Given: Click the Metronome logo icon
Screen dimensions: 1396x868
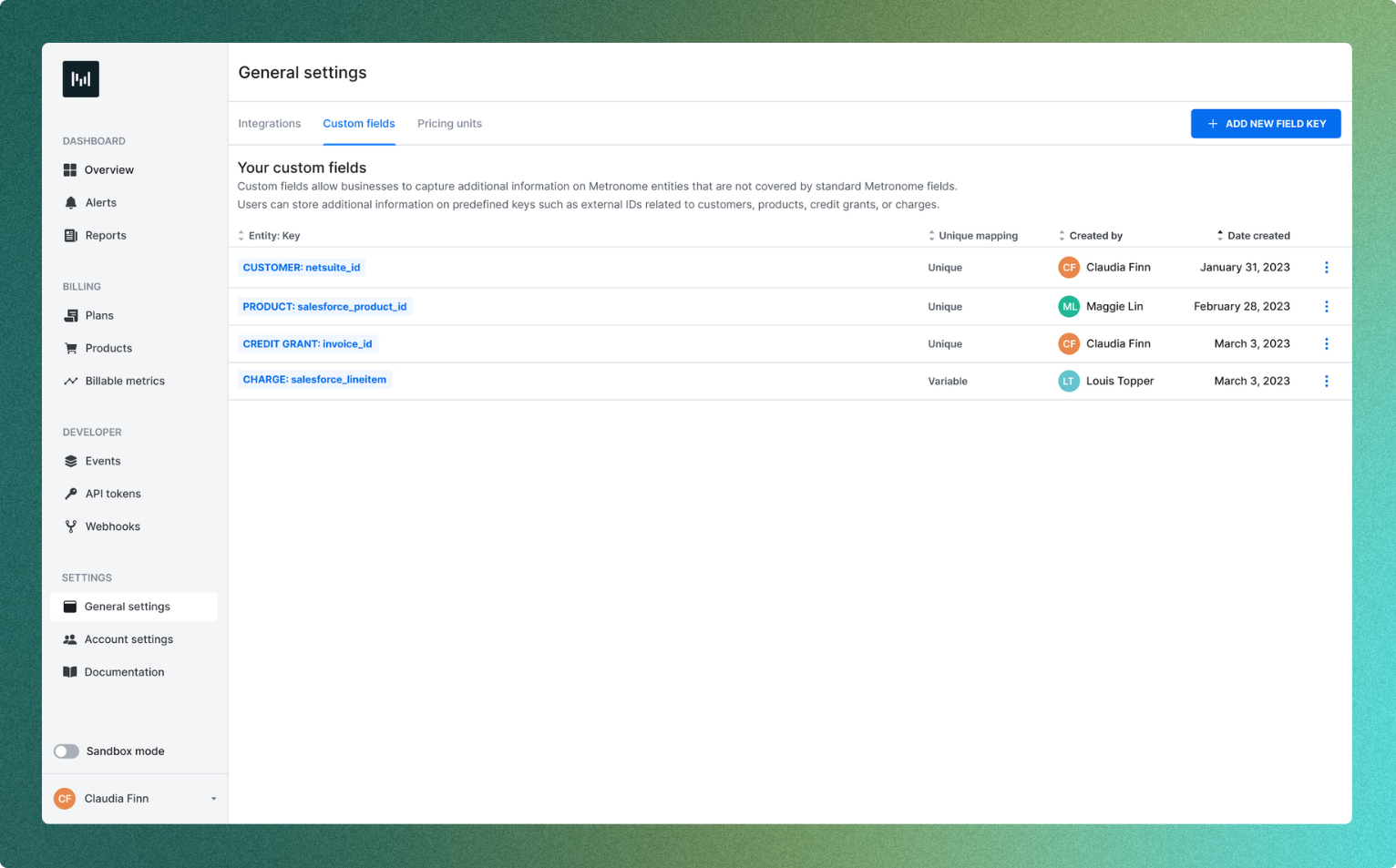Looking at the screenshot, I should pos(80,78).
